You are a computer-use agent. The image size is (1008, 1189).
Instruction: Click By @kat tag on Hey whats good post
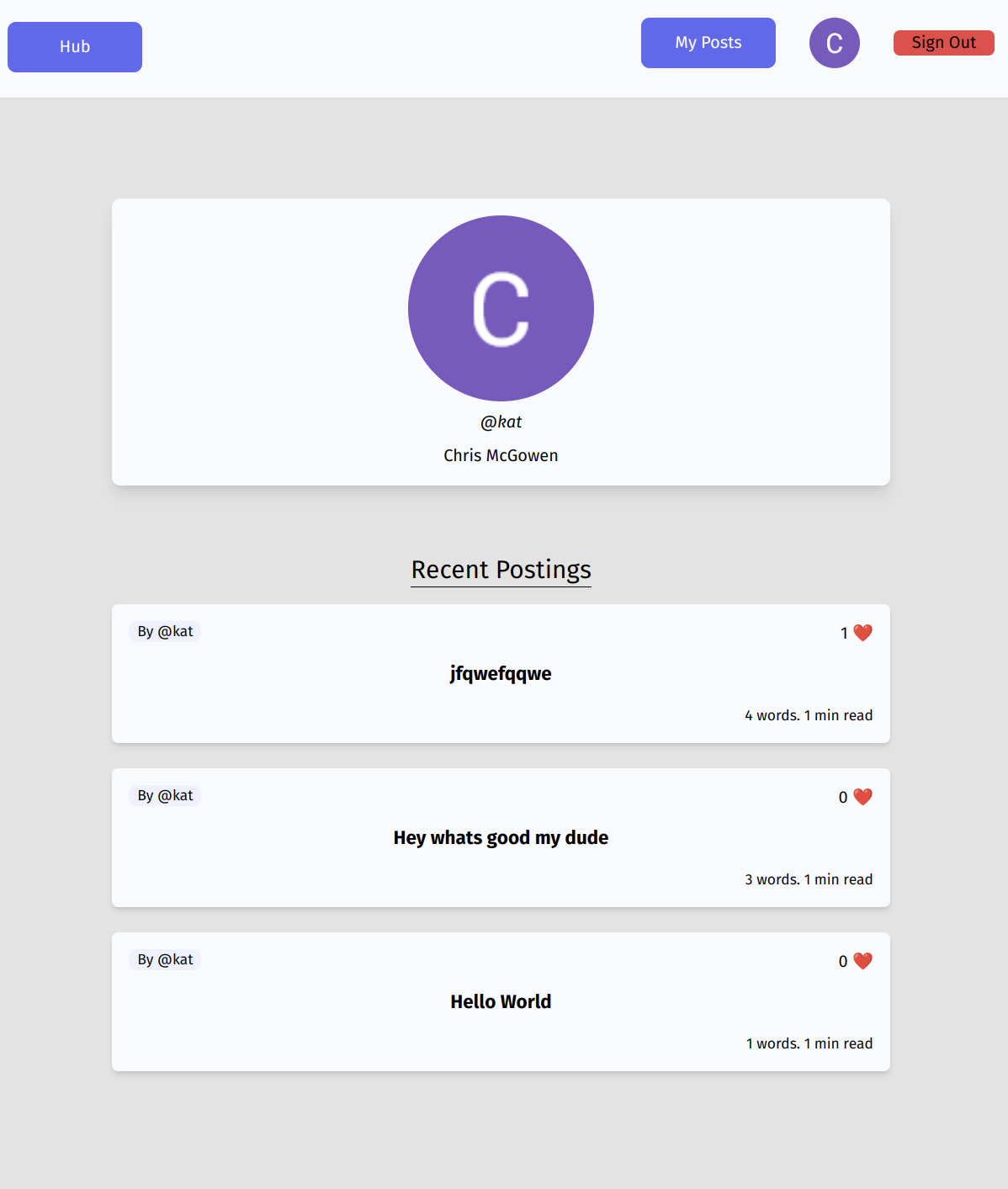coord(165,796)
